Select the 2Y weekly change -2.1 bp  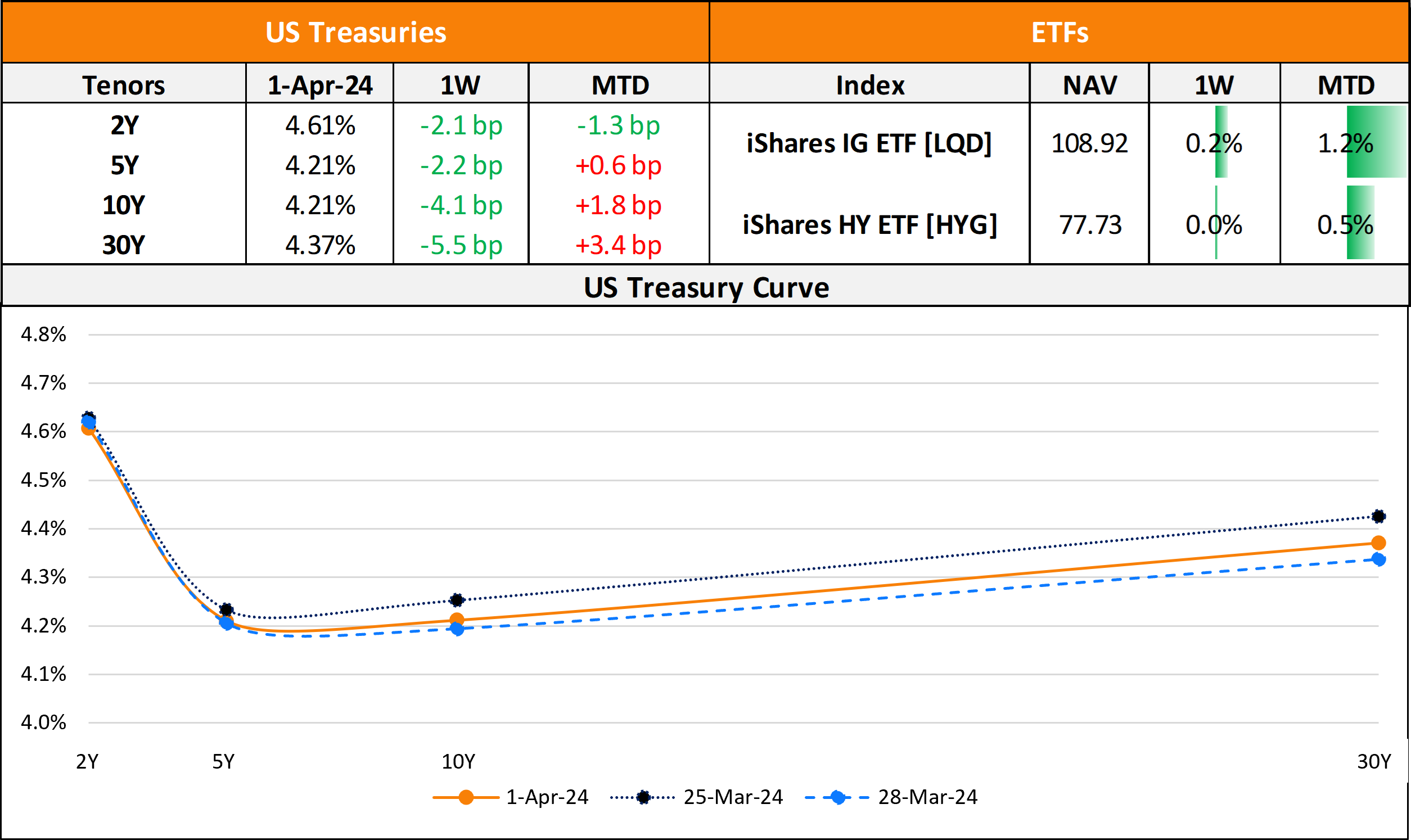click(x=461, y=125)
